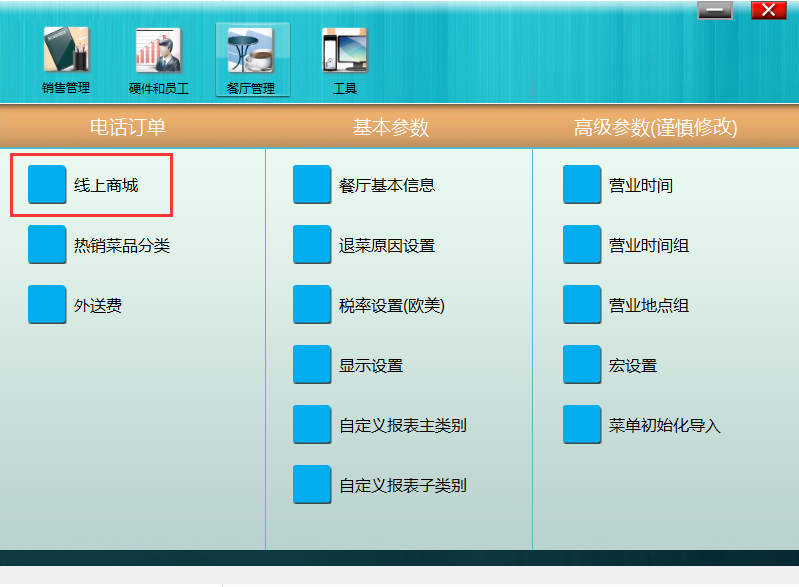Screen dimensions: 799x587
Task: Open the 外送费 label
Action: point(98,306)
